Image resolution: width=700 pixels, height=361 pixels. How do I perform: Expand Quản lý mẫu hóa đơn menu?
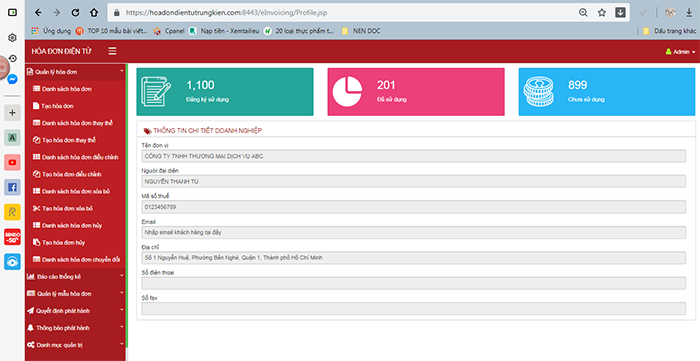(75, 294)
